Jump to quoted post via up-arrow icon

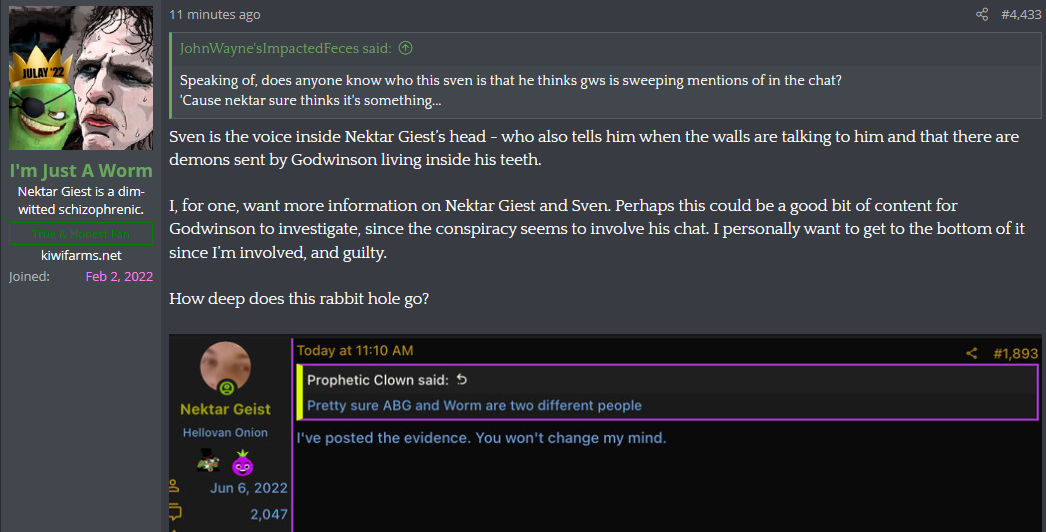pyautogui.click(x=406, y=47)
